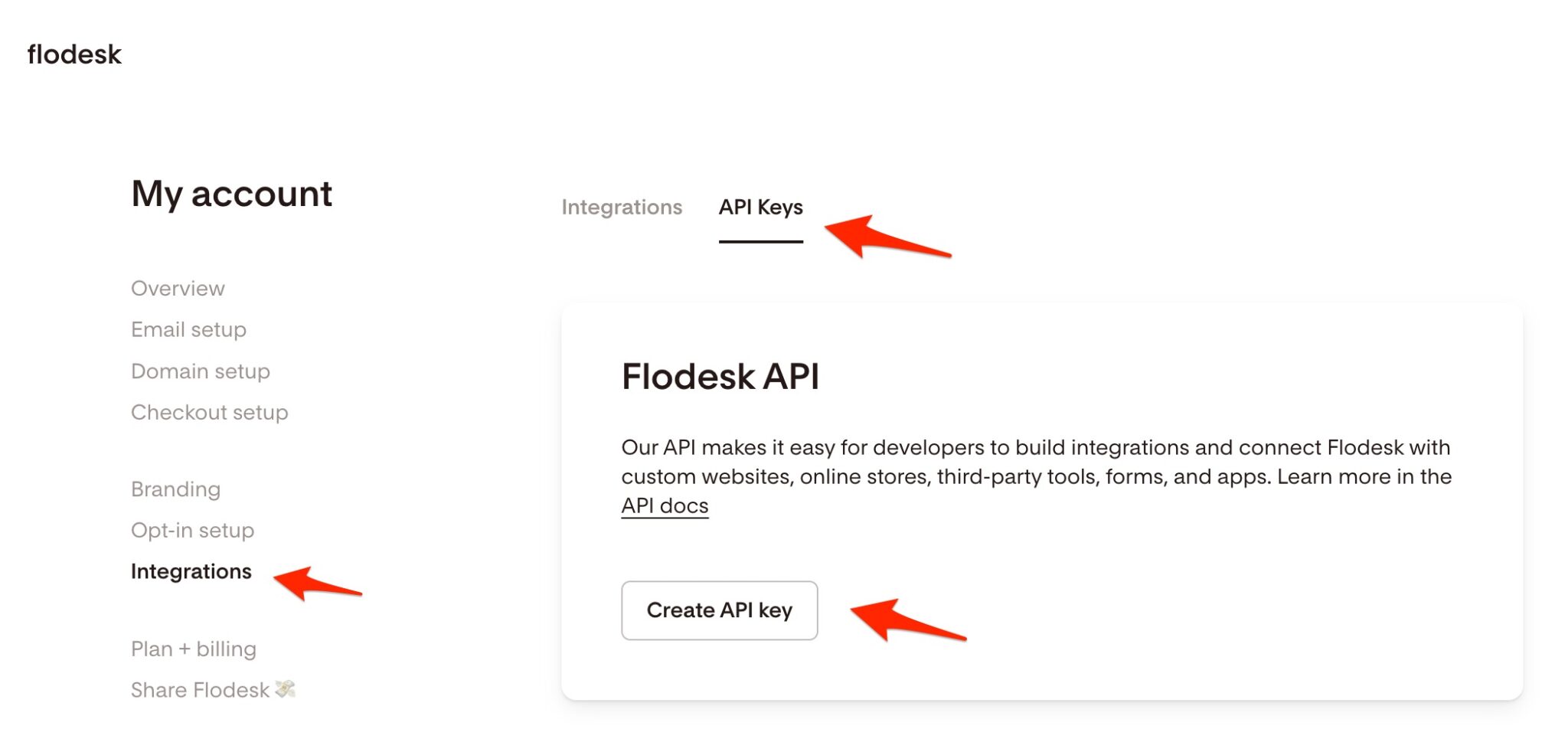
Task: Switch to the Integrations tab
Action: point(622,207)
